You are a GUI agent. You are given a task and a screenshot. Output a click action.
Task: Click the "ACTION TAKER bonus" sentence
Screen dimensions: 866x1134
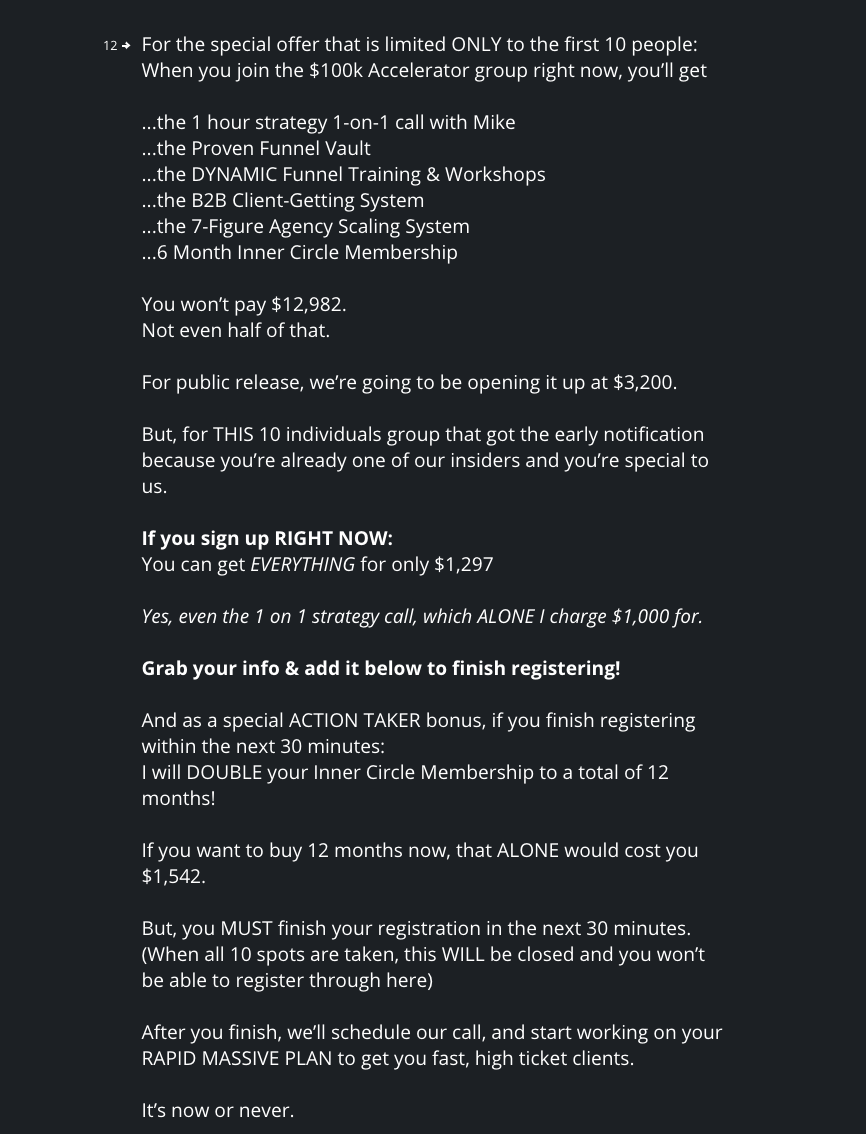[418, 721]
